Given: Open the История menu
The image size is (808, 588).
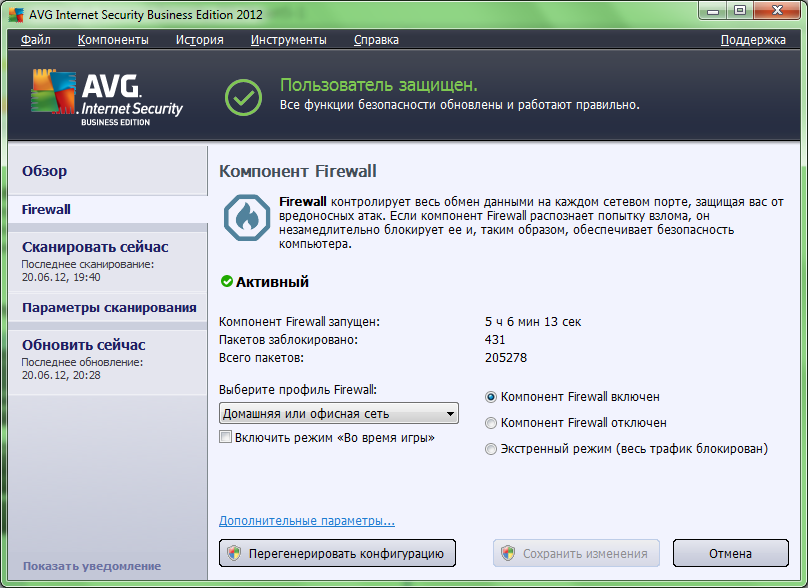Looking at the screenshot, I should click(199, 40).
